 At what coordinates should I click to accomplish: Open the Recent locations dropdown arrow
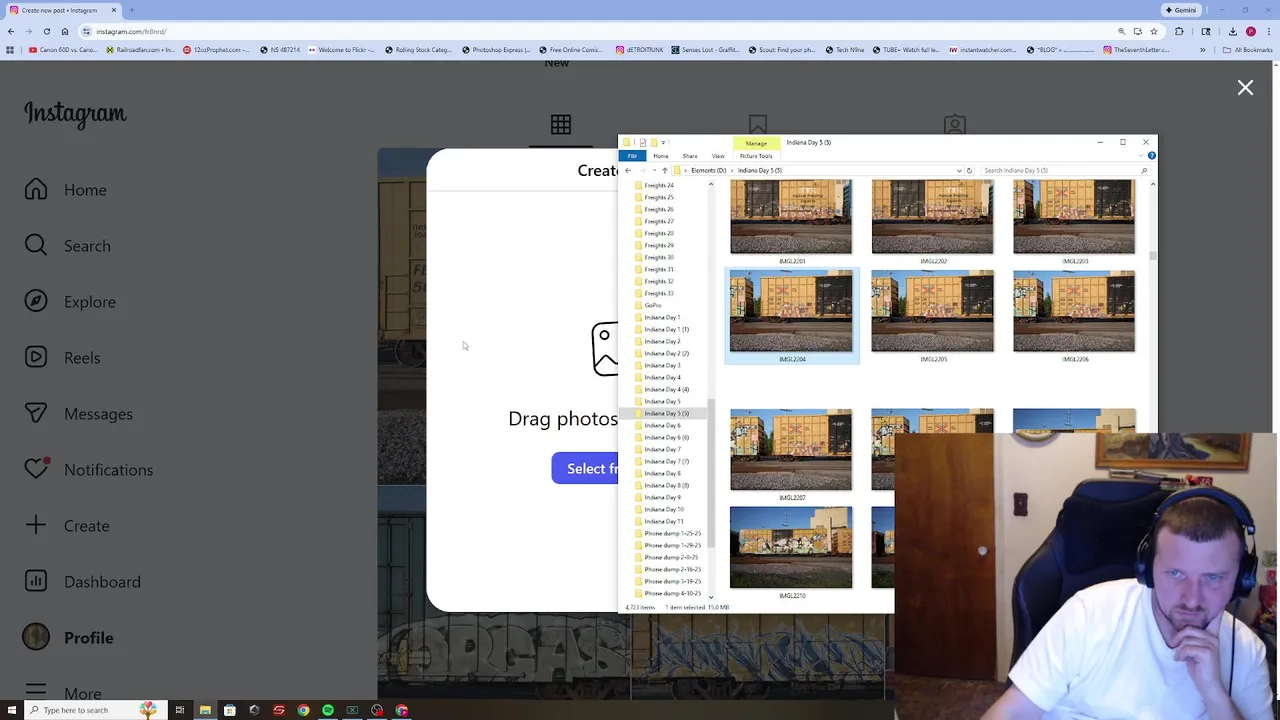click(654, 171)
